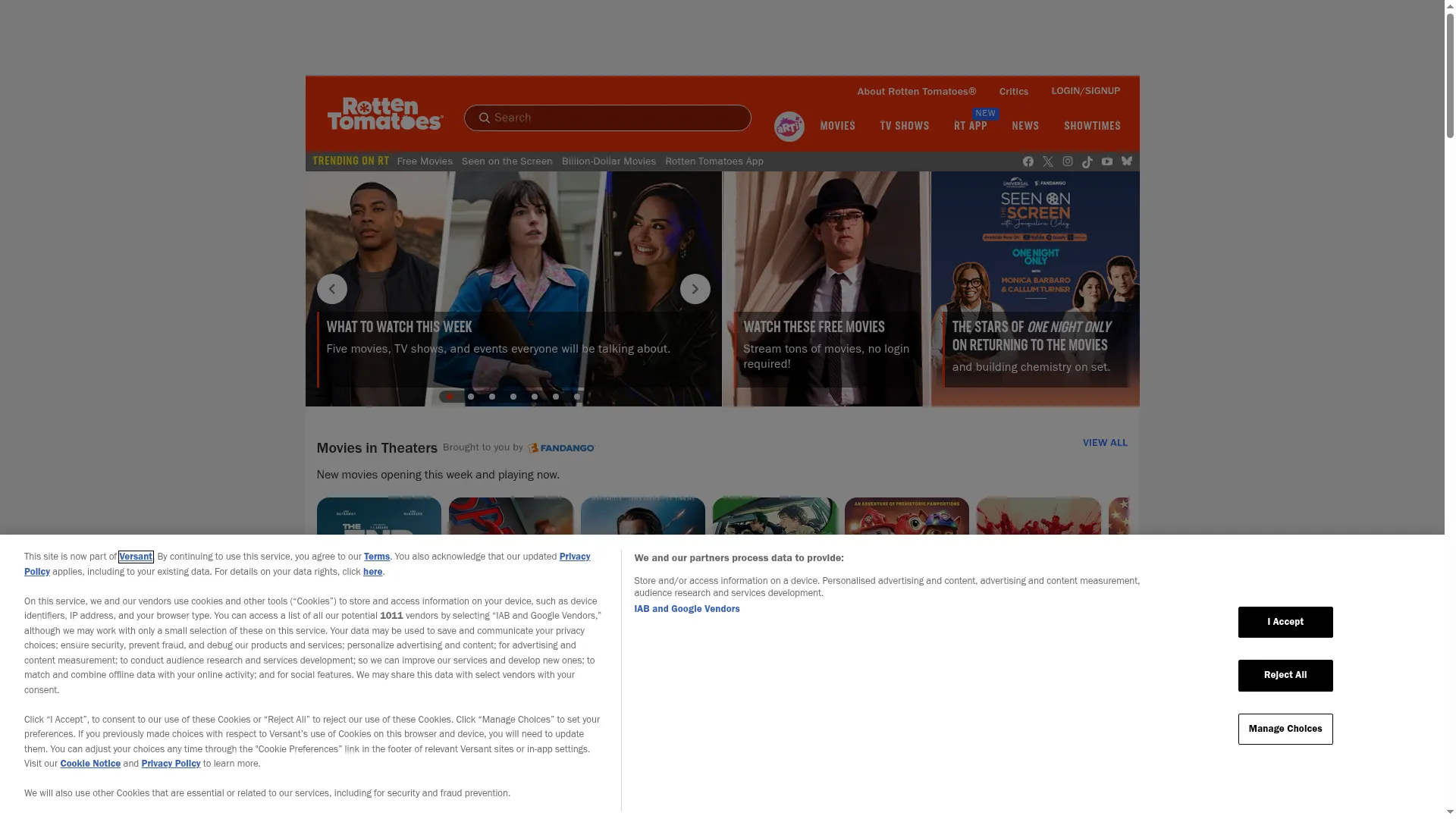
Task: Click the Reject All cookie button
Action: pyautogui.click(x=1285, y=675)
